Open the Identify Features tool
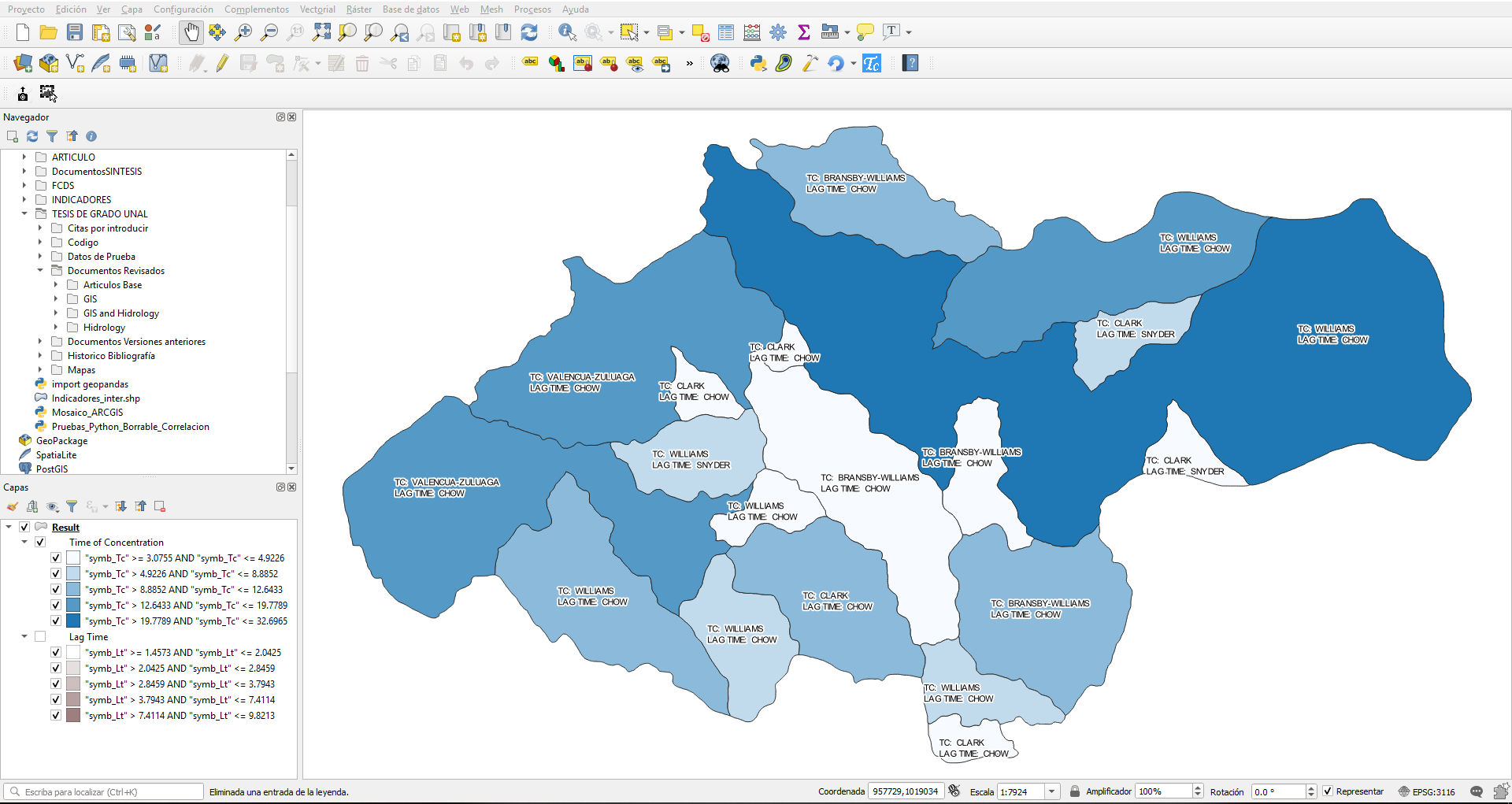Viewport: 1512px width, 804px height. coord(567,32)
